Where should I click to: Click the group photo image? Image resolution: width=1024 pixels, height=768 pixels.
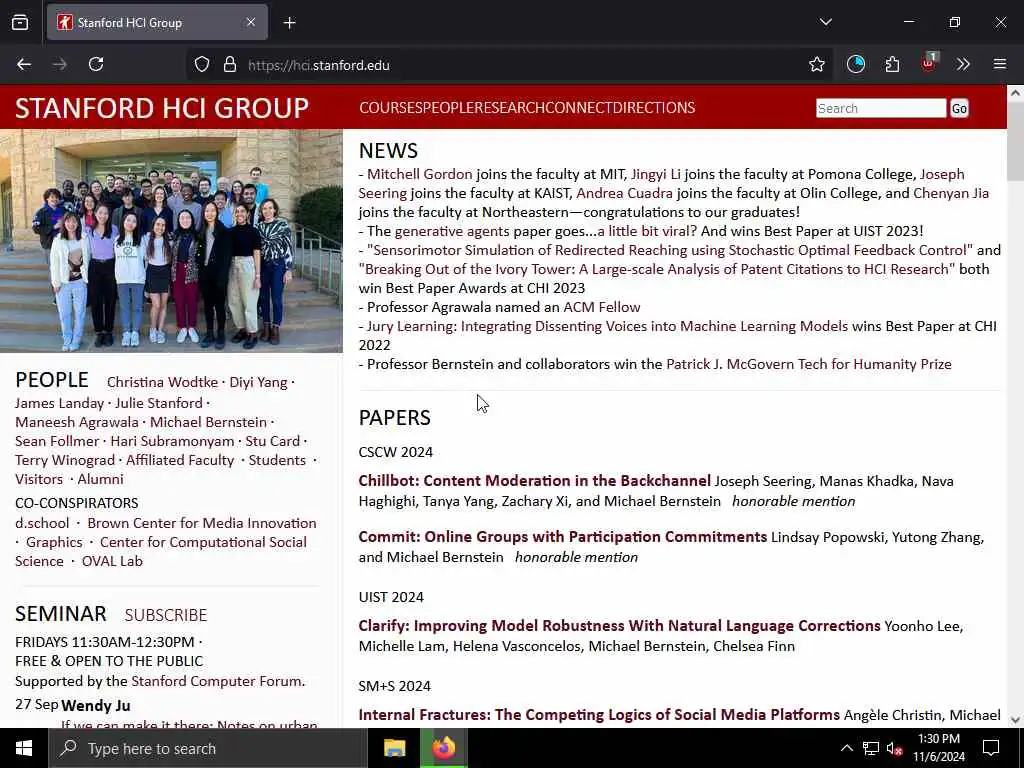(171, 241)
